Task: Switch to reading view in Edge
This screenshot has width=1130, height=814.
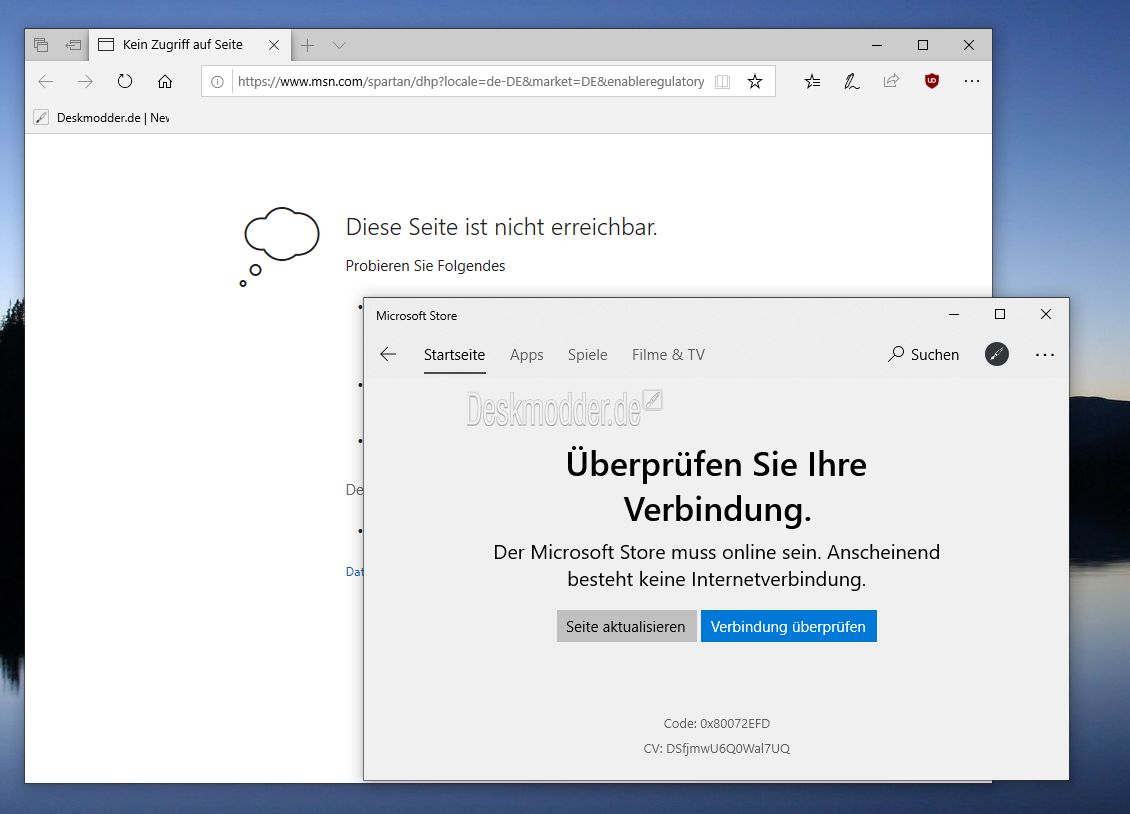Action: tap(722, 81)
